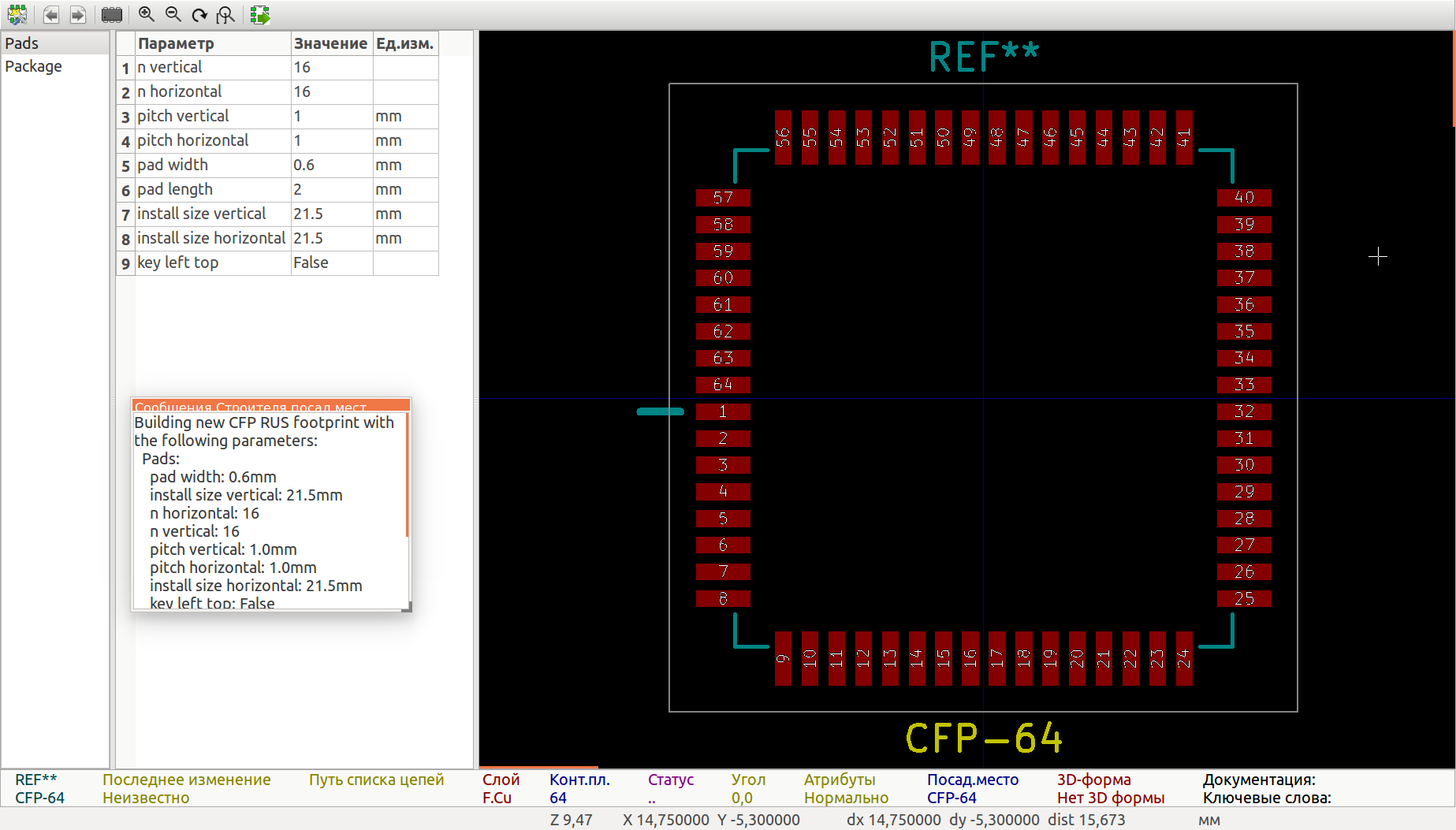Zoom in on the footprint preview

point(146,14)
